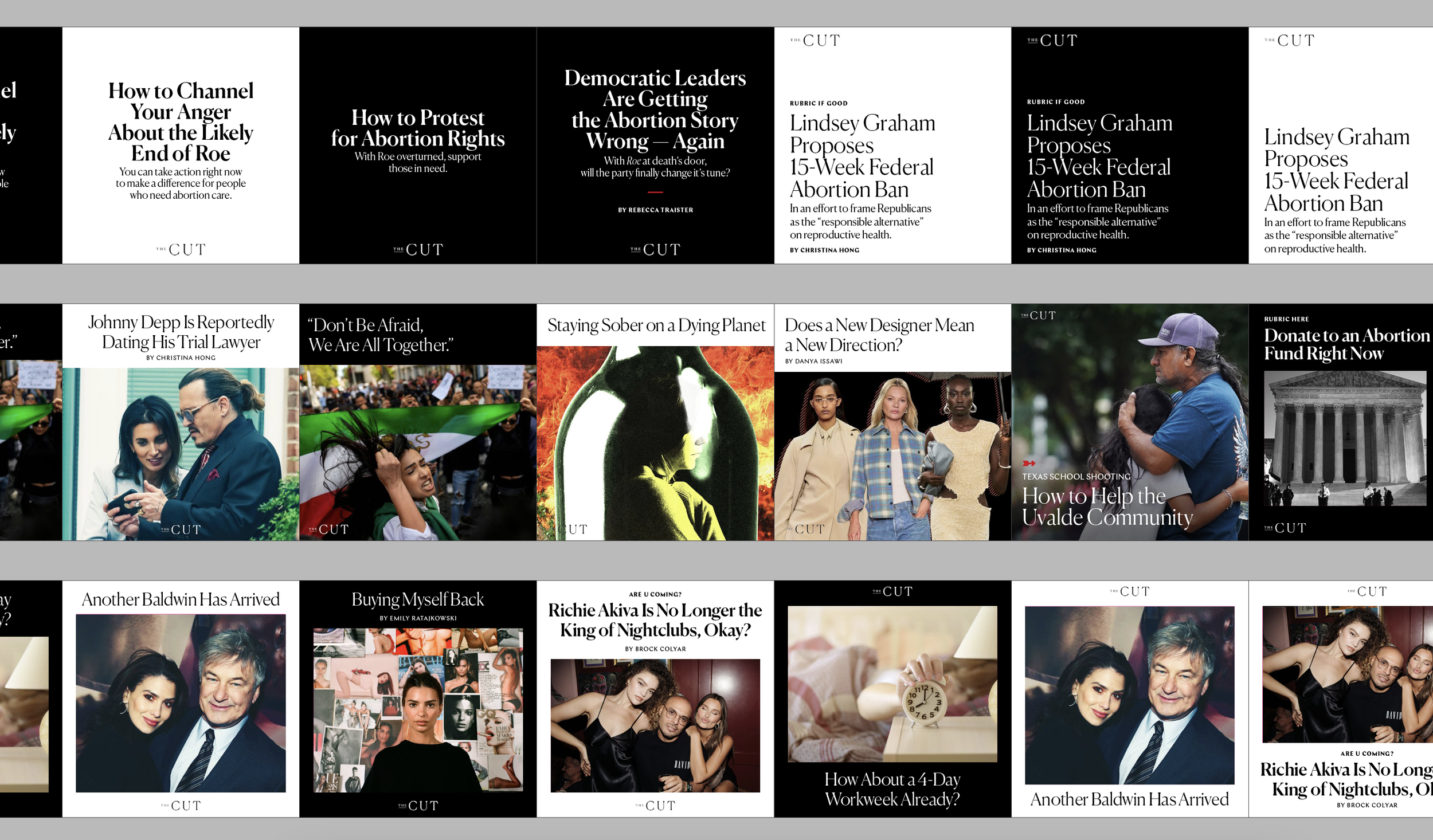Select The Cut logo over the Johnny Depp photo
This screenshot has width=1433, height=840.
181,530
